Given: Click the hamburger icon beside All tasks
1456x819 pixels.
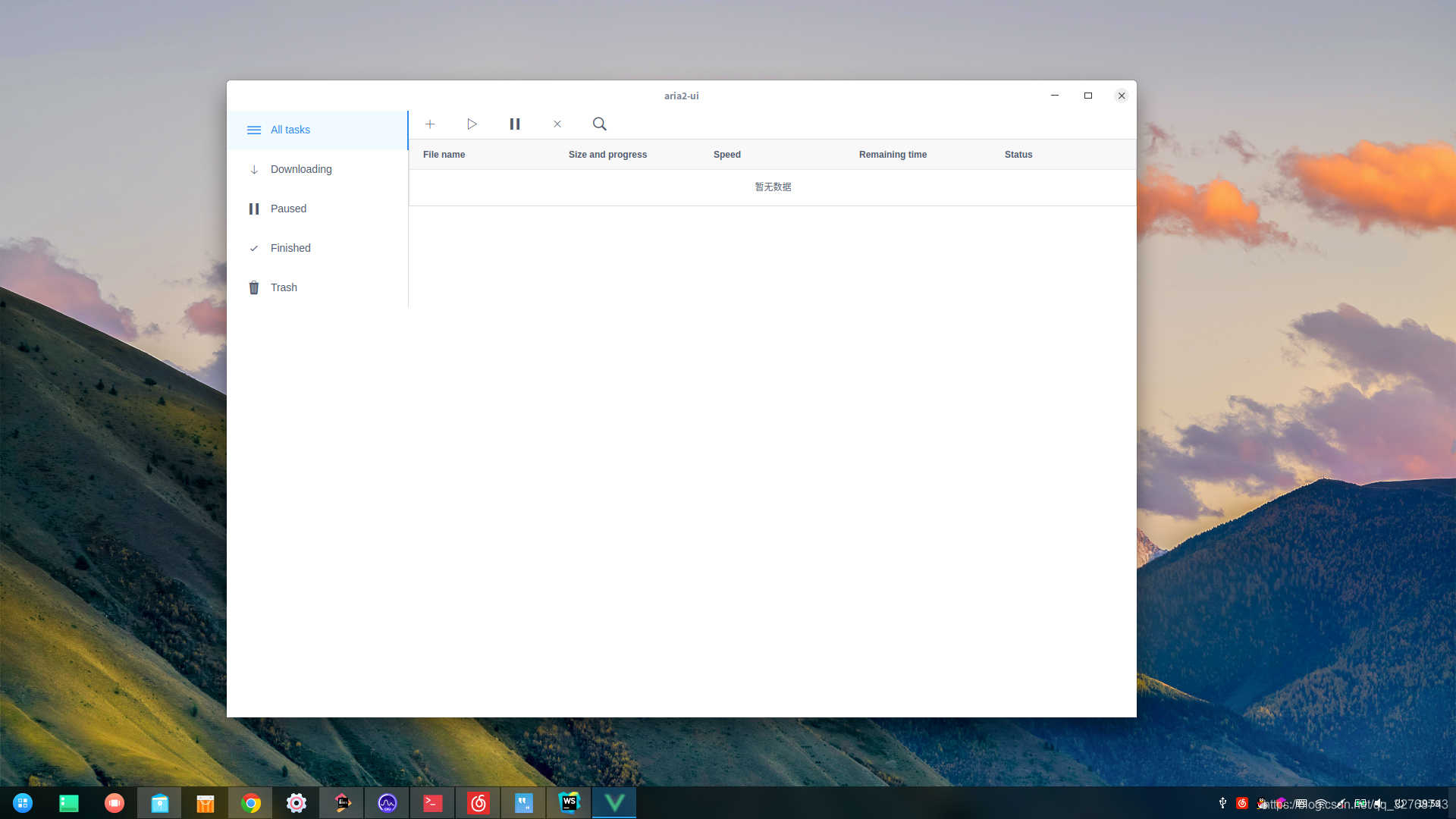Looking at the screenshot, I should pyautogui.click(x=254, y=130).
